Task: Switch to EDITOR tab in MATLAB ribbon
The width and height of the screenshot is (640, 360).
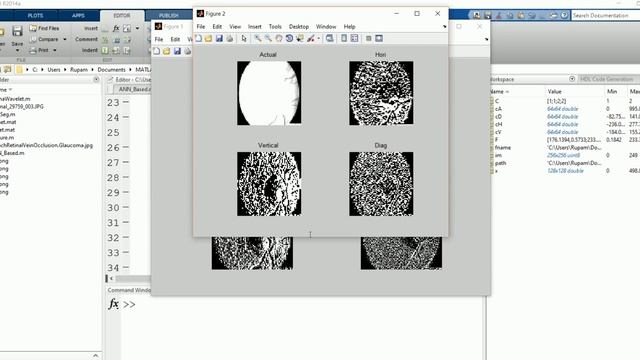Action: click(x=122, y=16)
